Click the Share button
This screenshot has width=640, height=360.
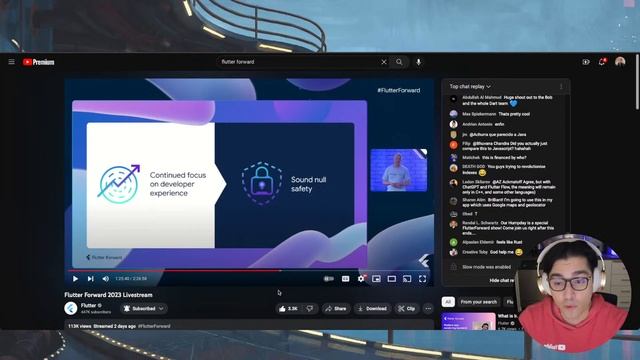[x=336, y=309]
